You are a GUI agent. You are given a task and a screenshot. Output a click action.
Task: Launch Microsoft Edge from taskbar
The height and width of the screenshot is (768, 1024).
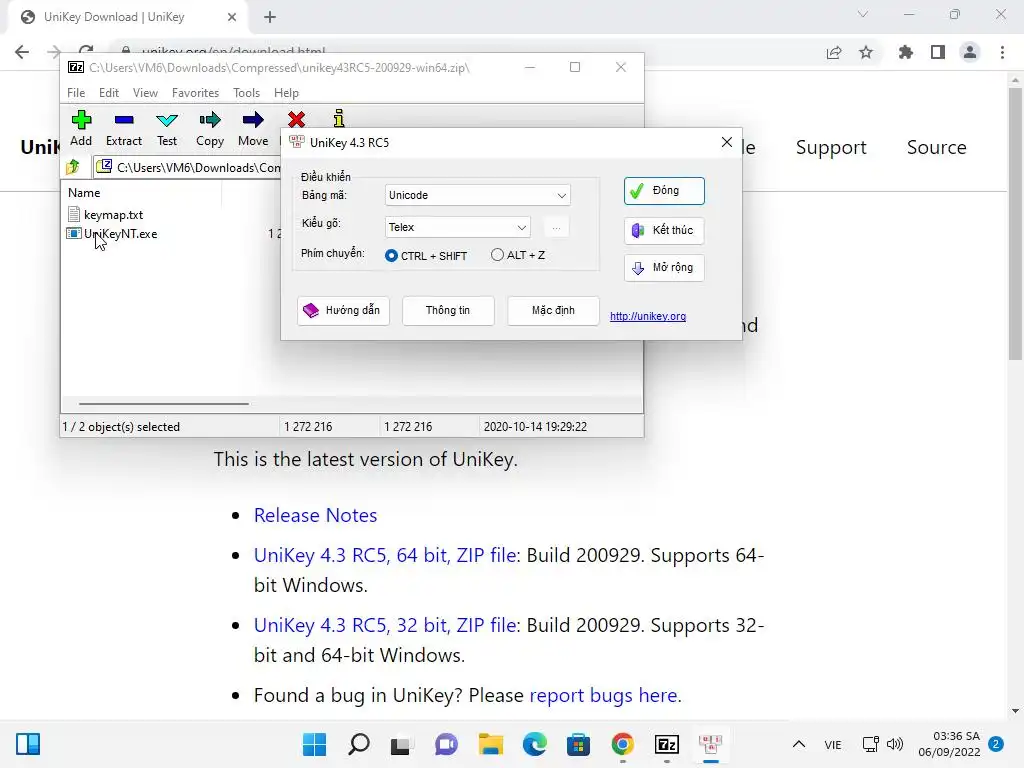(x=535, y=744)
